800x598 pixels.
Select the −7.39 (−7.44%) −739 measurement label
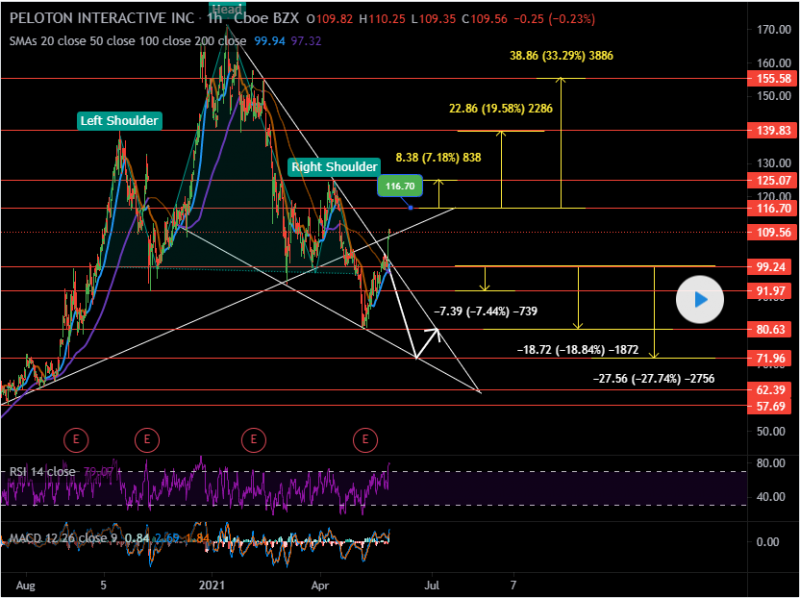[485, 311]
